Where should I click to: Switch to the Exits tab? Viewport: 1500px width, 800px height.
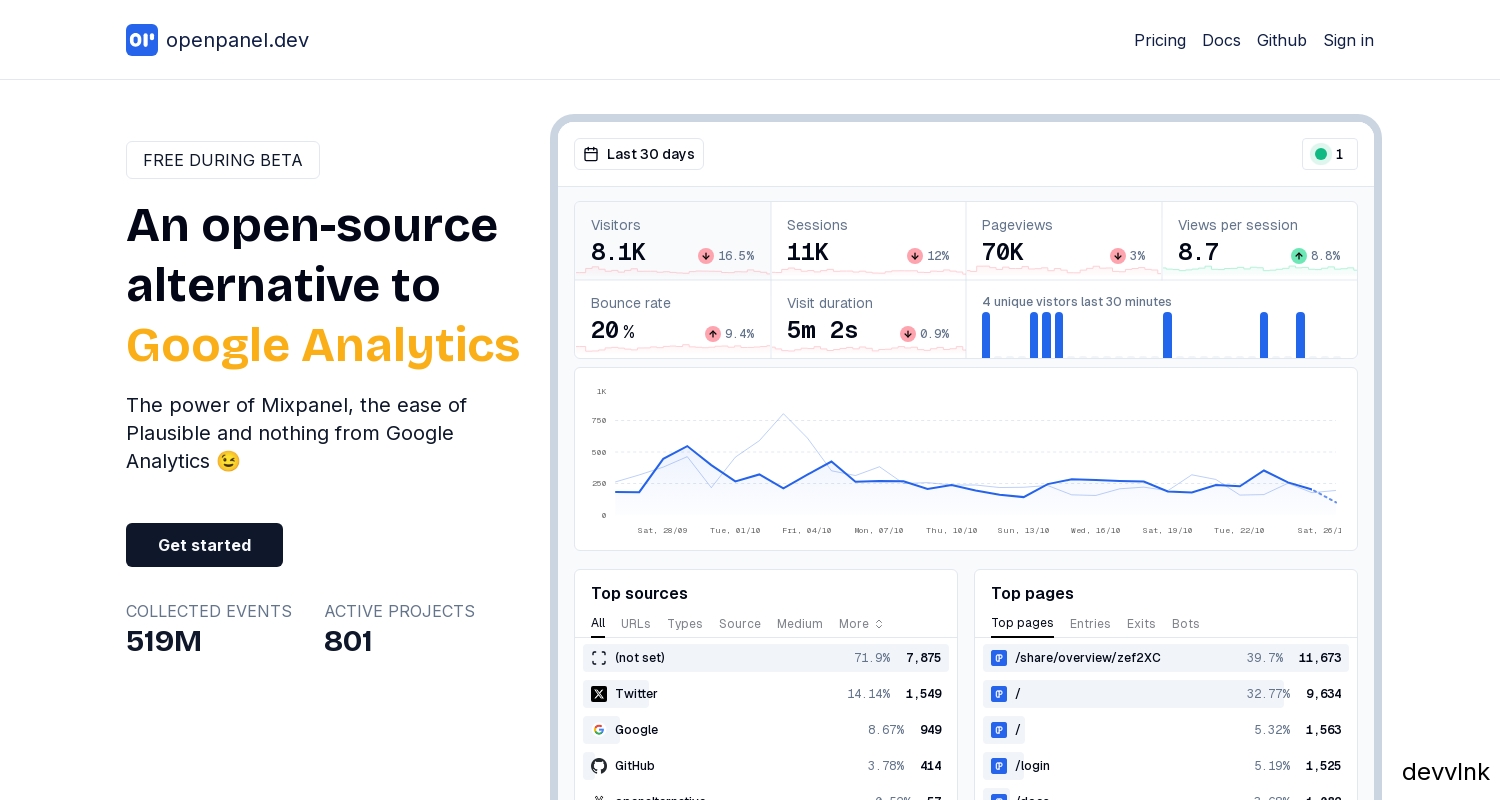point(1141,624)
